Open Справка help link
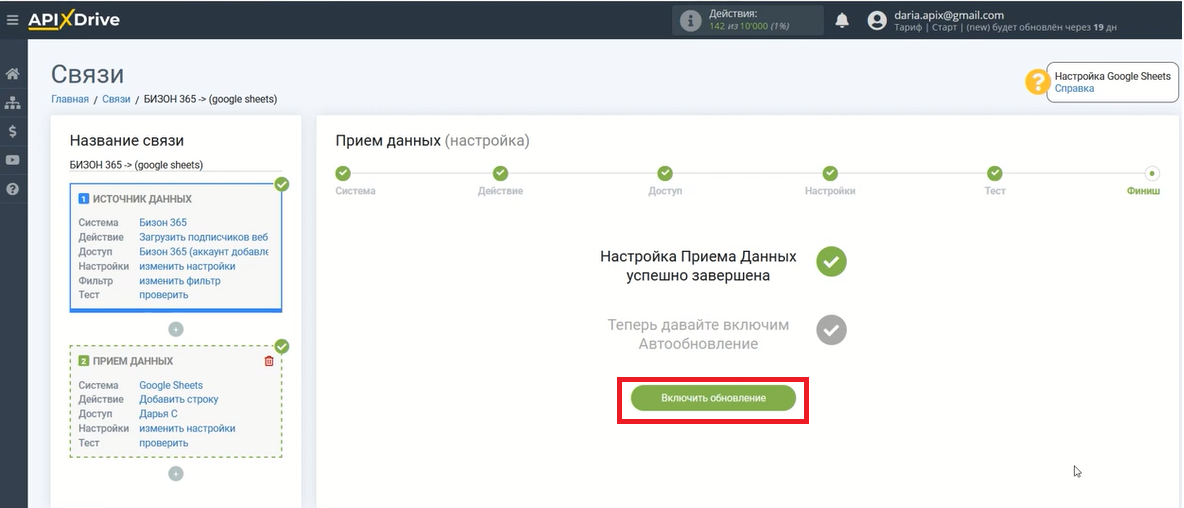This screenshot has height=508, width=1184. point(1075,88)
